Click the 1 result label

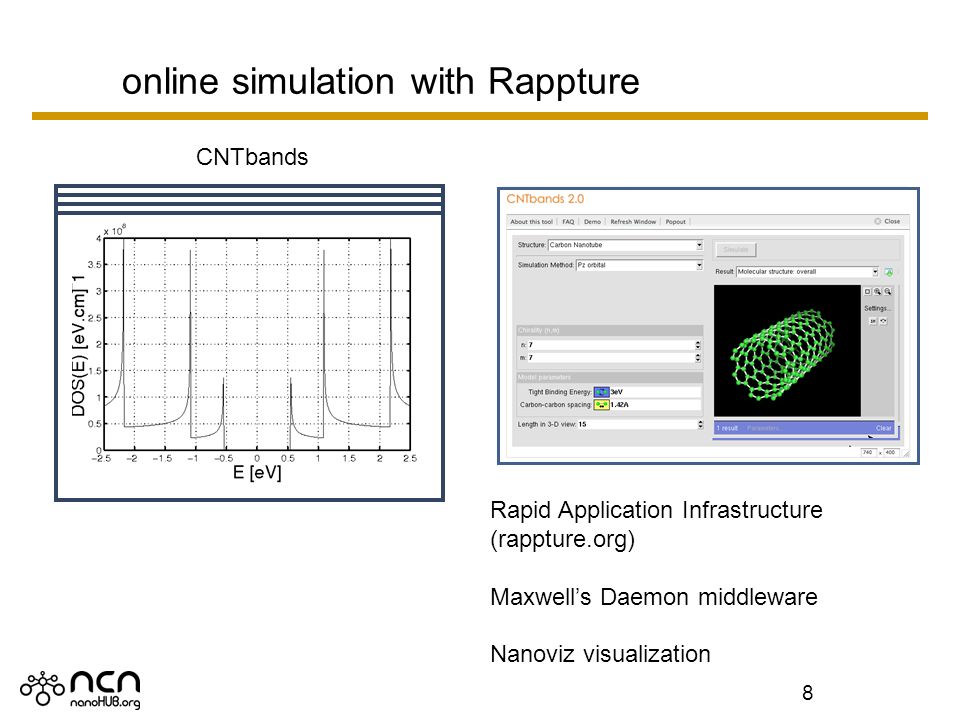pyautogui.click(x=727, y=428)
